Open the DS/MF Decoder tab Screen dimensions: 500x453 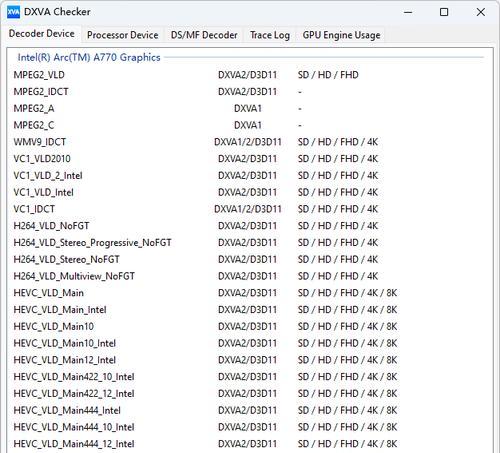[204, 35]
